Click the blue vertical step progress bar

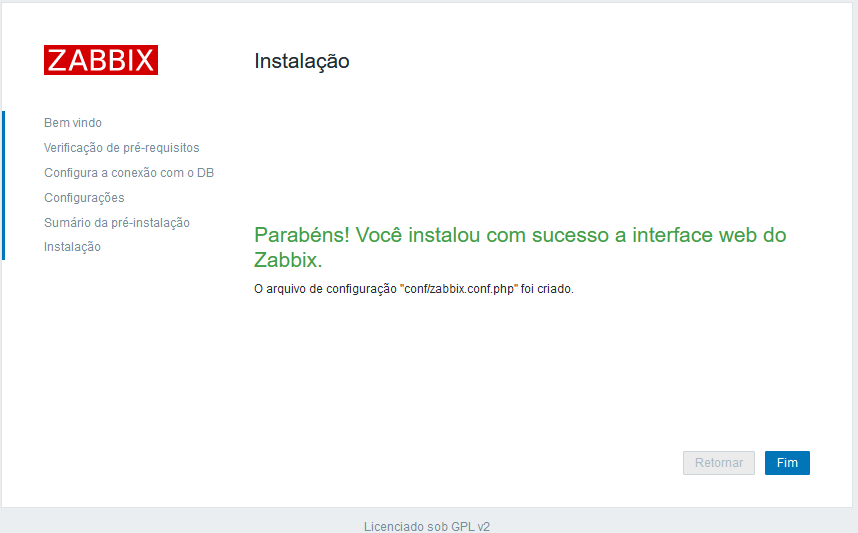(x=3, y=185)
